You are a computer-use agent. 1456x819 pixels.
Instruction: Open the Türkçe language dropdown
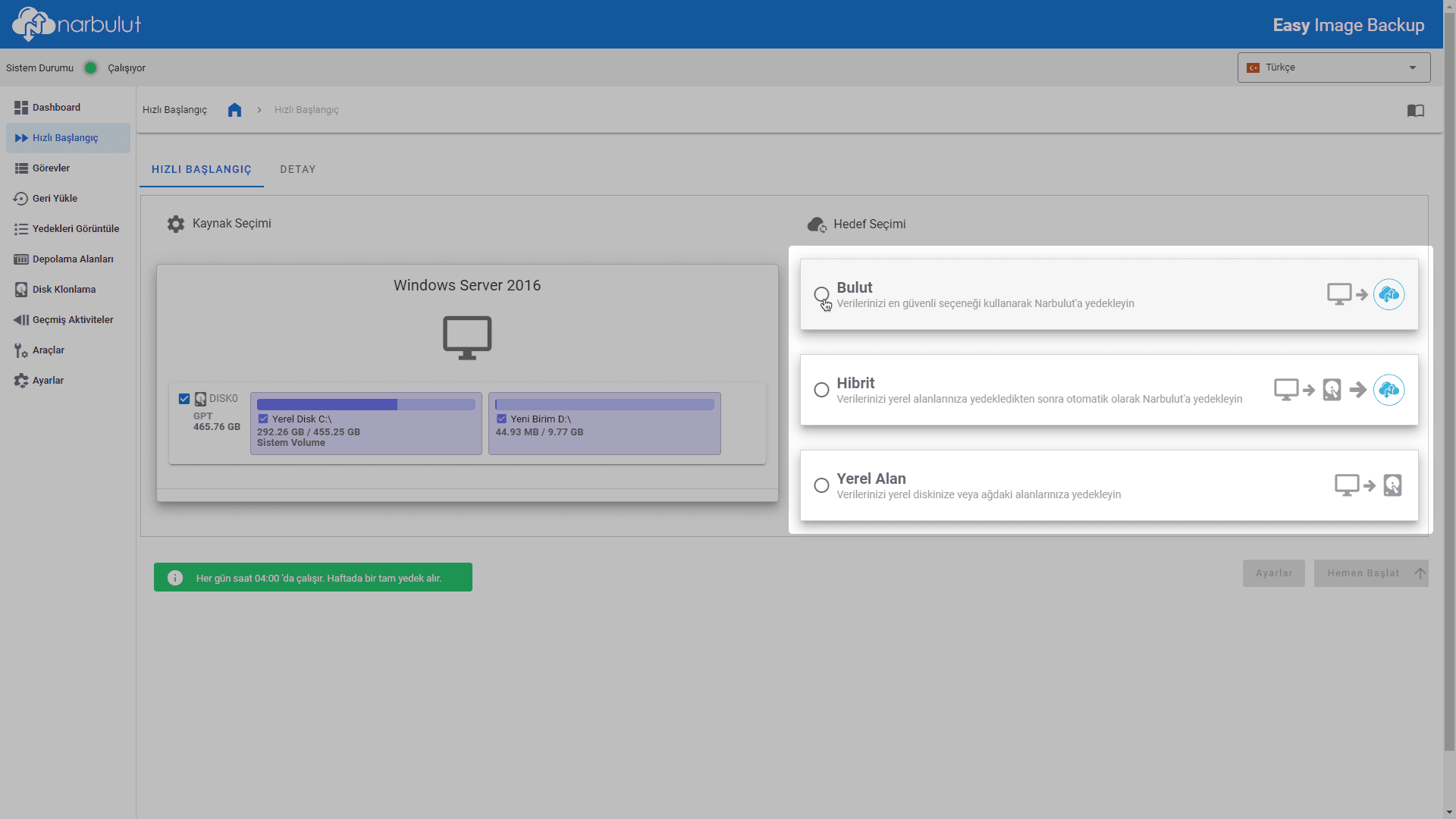1333,67
